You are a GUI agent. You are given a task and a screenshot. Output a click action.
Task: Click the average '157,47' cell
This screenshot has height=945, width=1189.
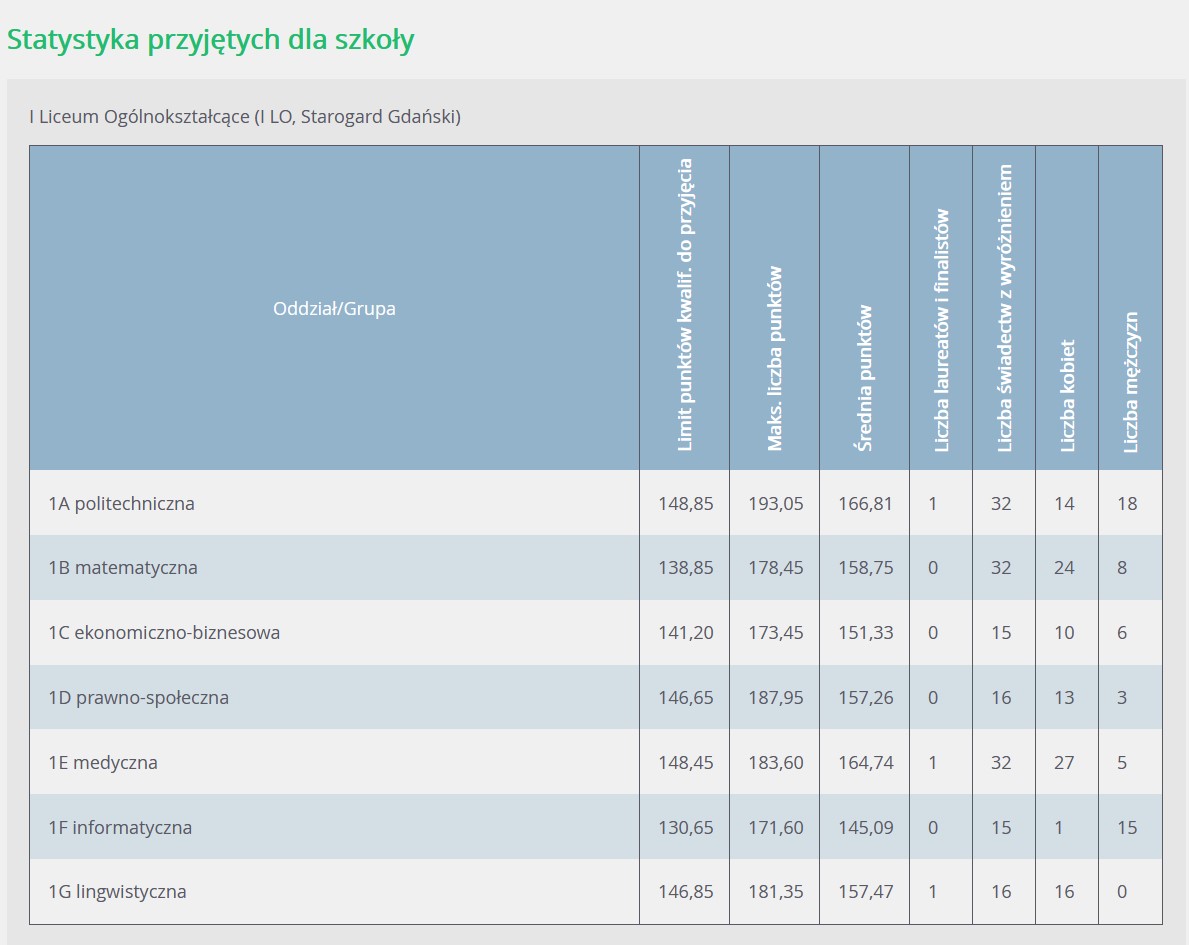pyautogui.click(x=865, y=892)
